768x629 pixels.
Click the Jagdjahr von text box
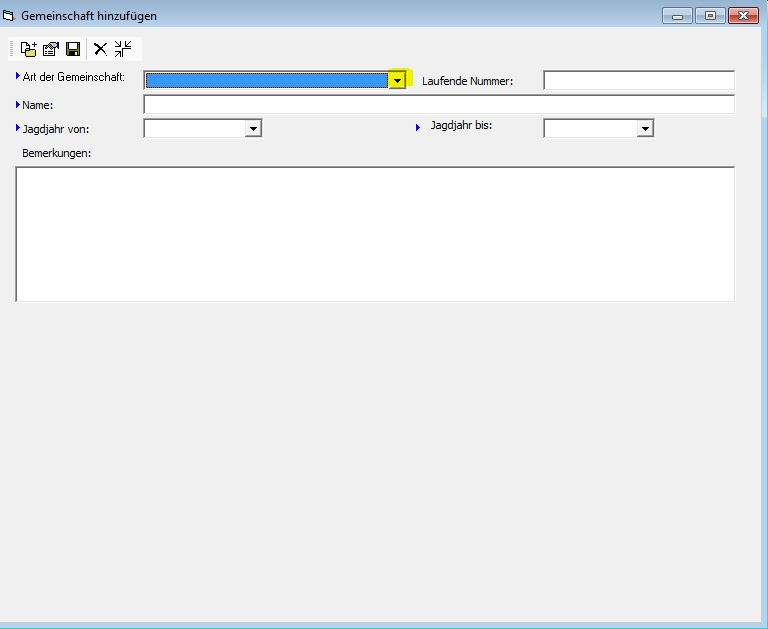pos(195,129)
